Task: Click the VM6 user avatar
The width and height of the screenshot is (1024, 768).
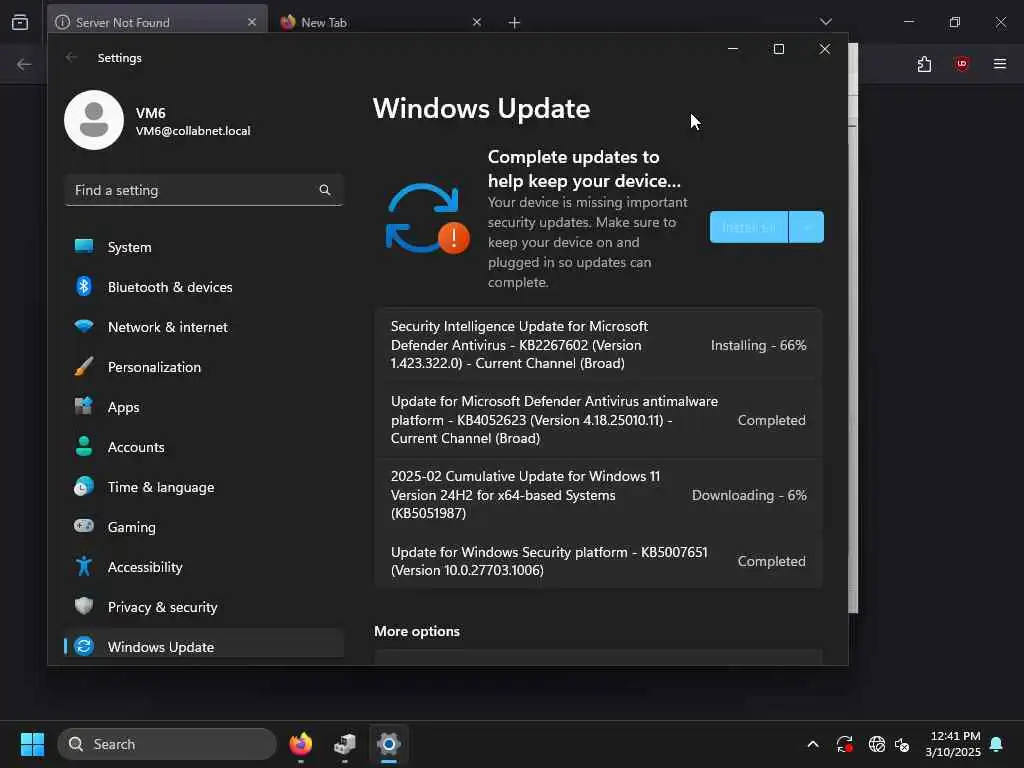Action: [94, 120]
